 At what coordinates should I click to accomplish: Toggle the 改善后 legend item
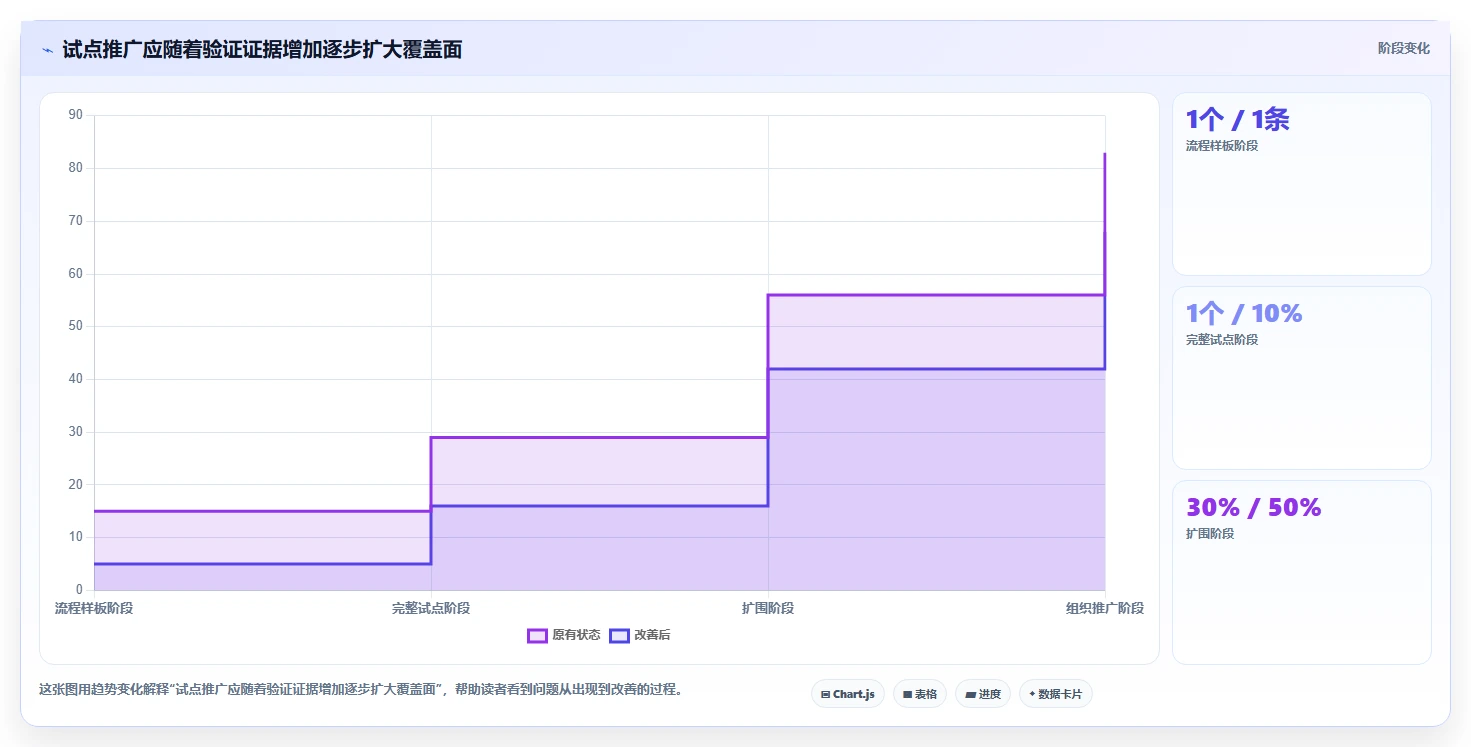pos(640,635)
